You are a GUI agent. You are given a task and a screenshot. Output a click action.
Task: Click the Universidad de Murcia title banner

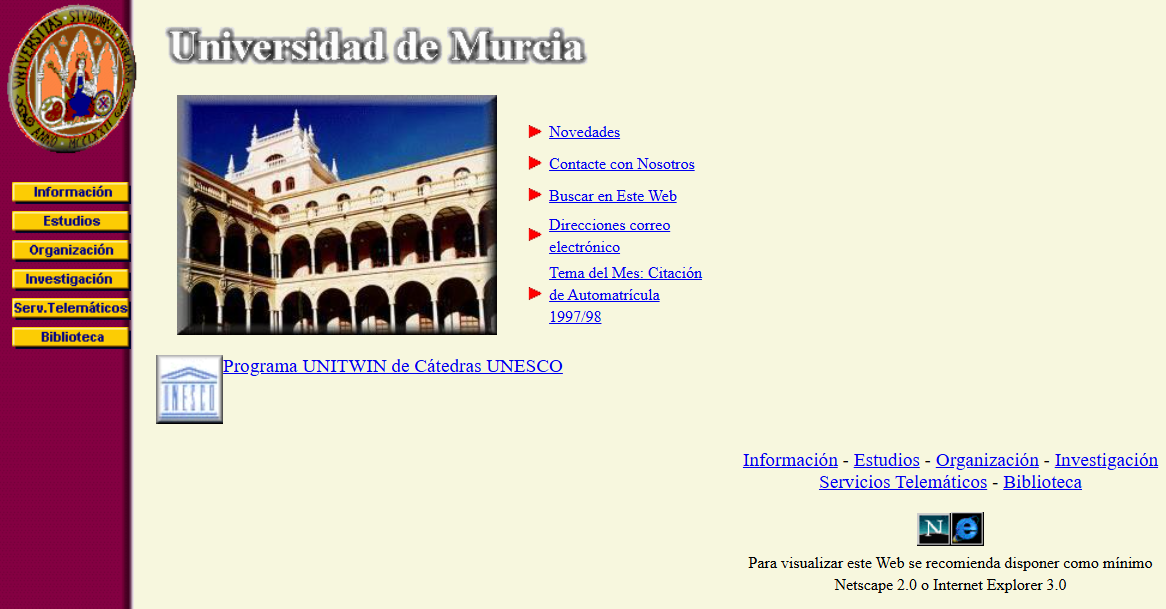click(x=376, y=47)
